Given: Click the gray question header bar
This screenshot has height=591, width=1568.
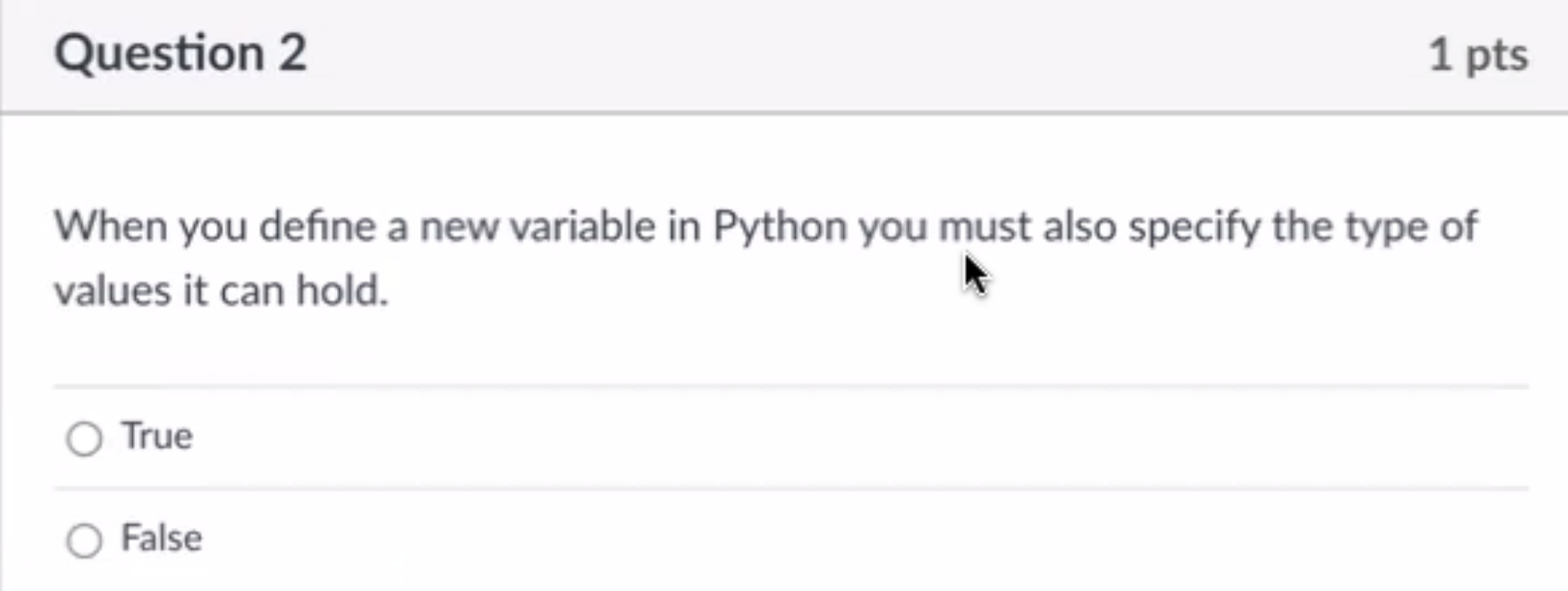Looking at the screenshot, I should click(784, 55).
